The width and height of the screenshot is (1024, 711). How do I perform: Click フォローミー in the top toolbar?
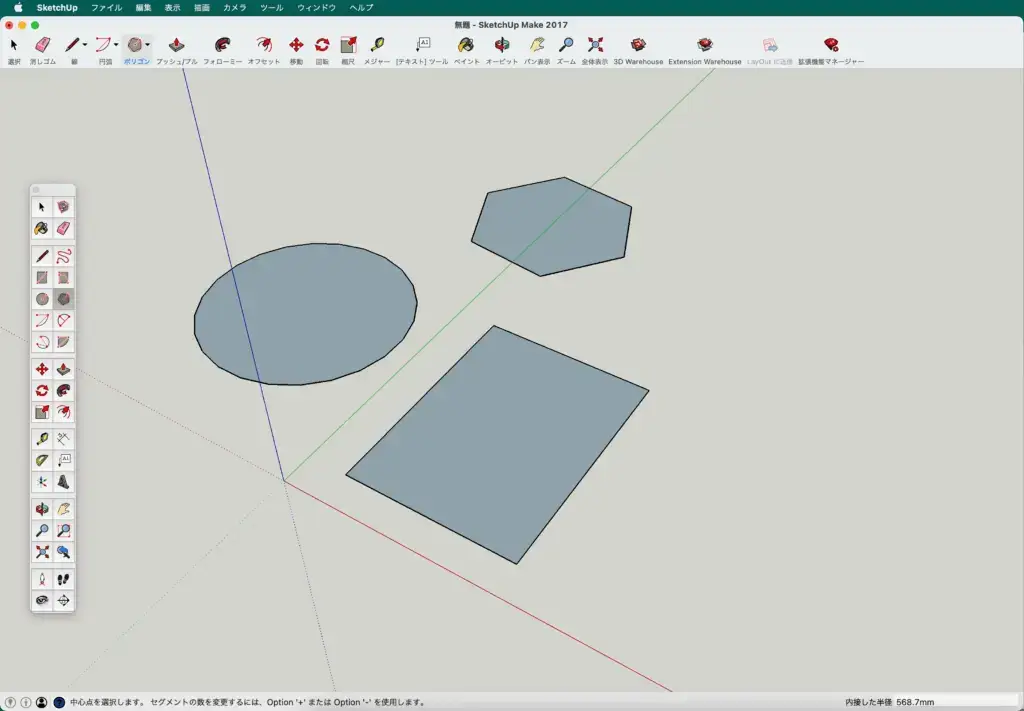[222, 50]
